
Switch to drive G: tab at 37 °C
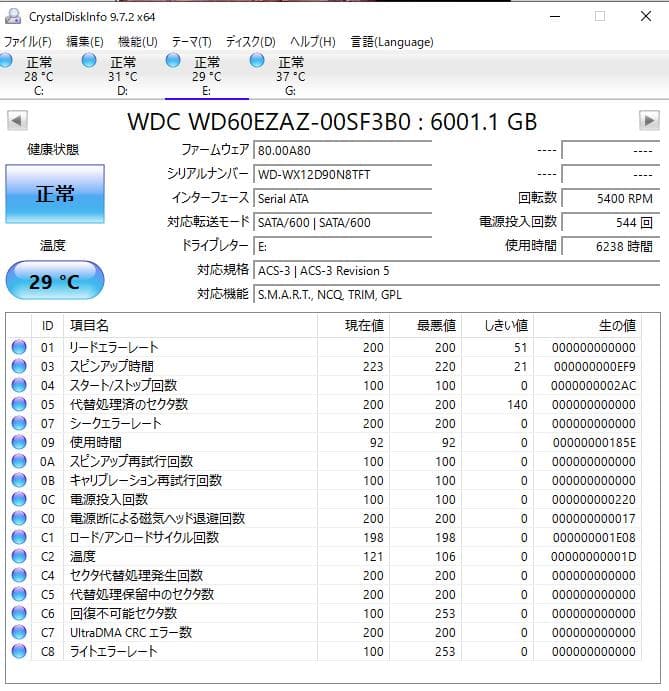coord(290,75)
